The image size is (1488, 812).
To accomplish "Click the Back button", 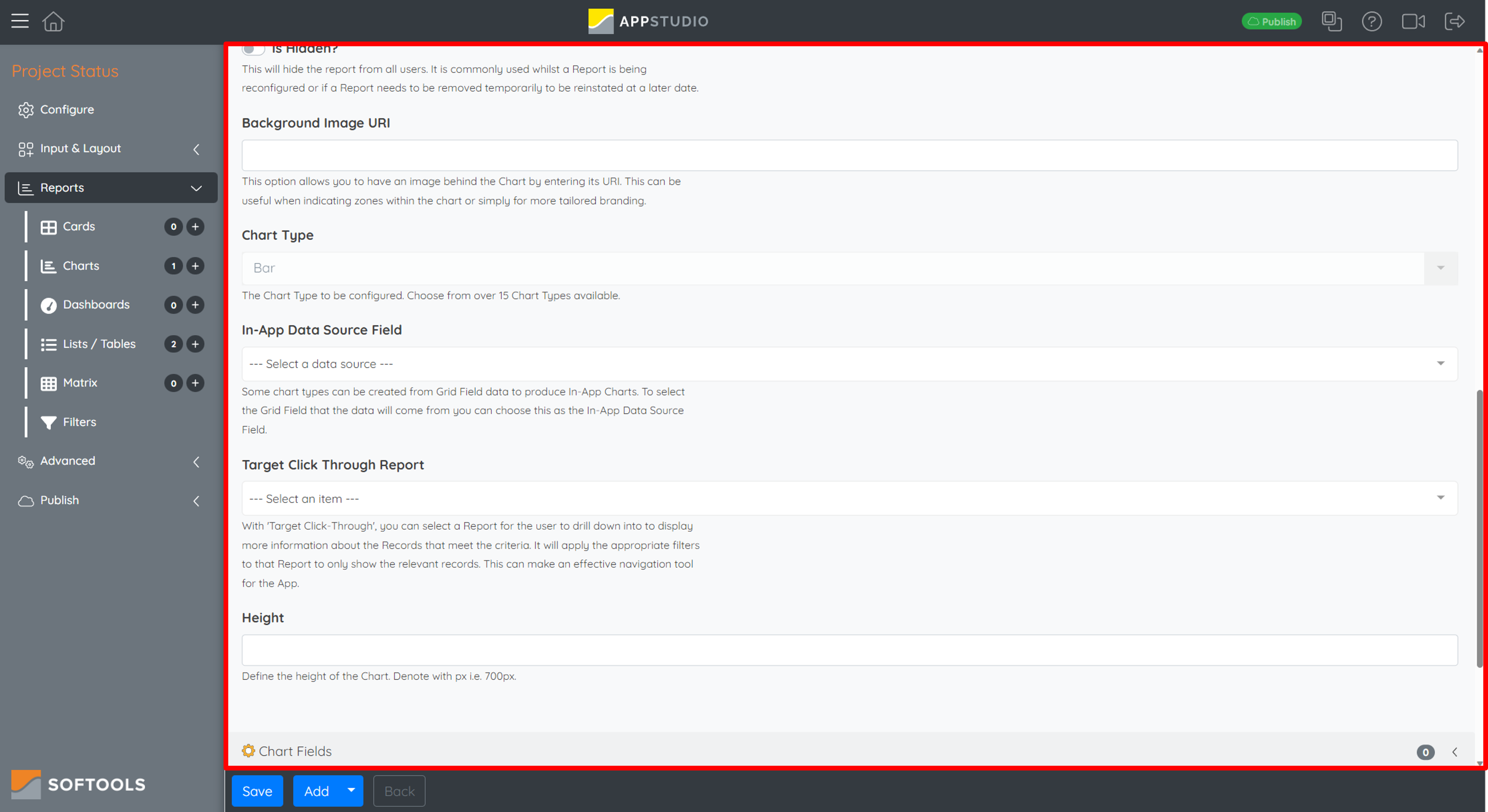I will 399,791.
